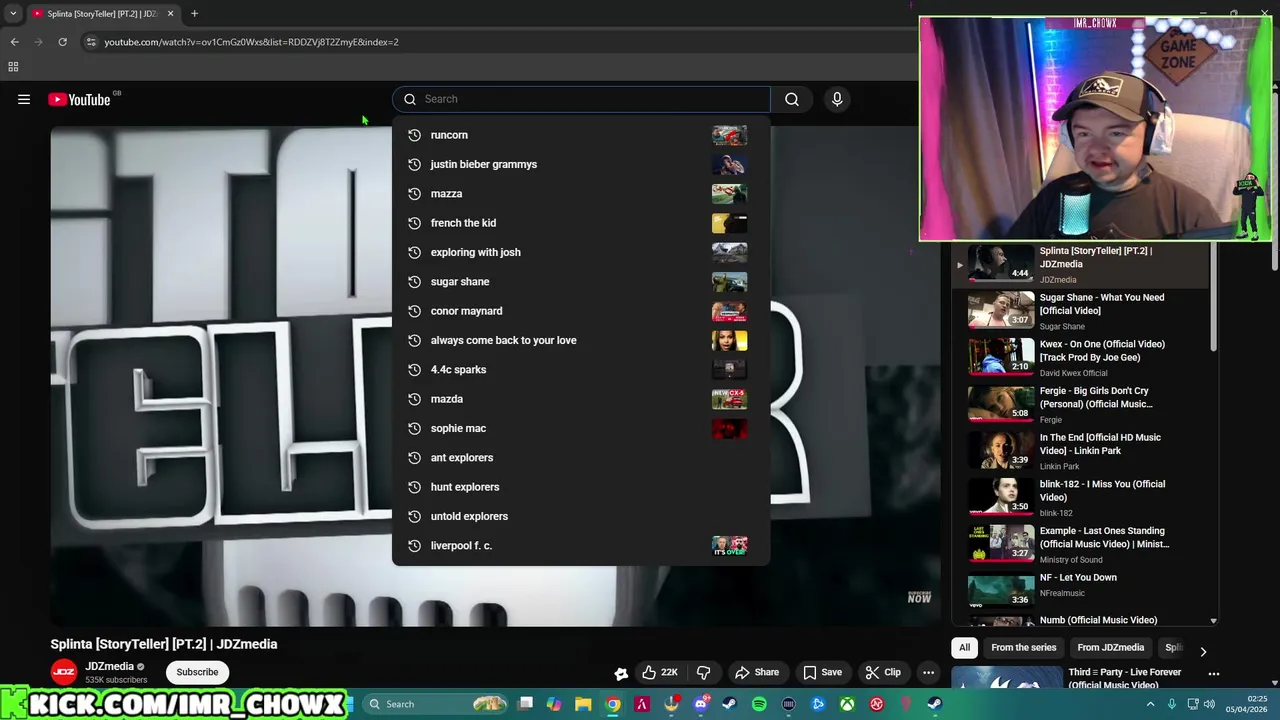Reload the page in Chrome
Screen dimensions: 1280x720
62,42
